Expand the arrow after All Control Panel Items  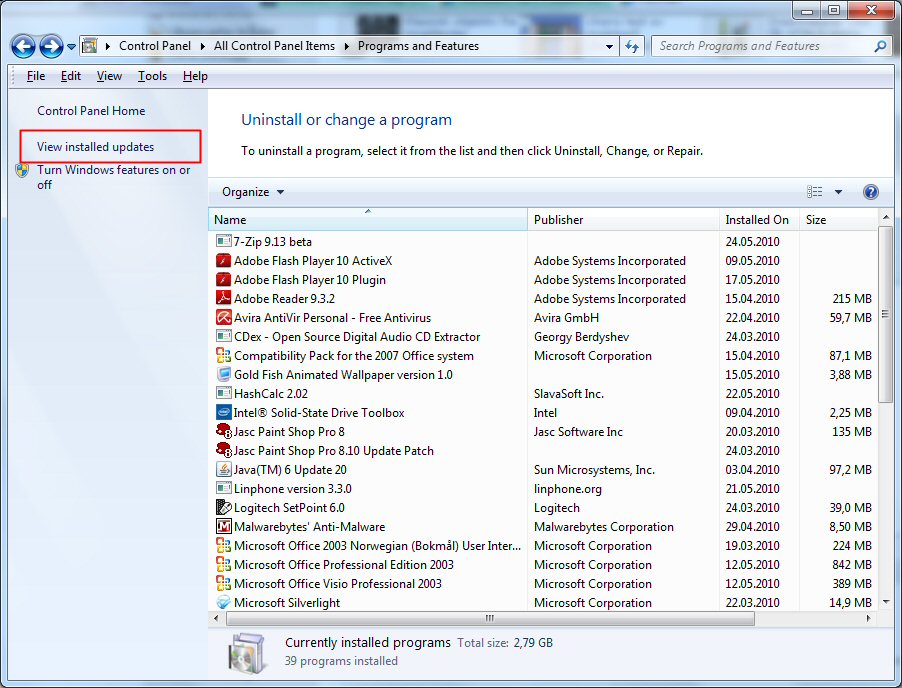pos(346,46)
